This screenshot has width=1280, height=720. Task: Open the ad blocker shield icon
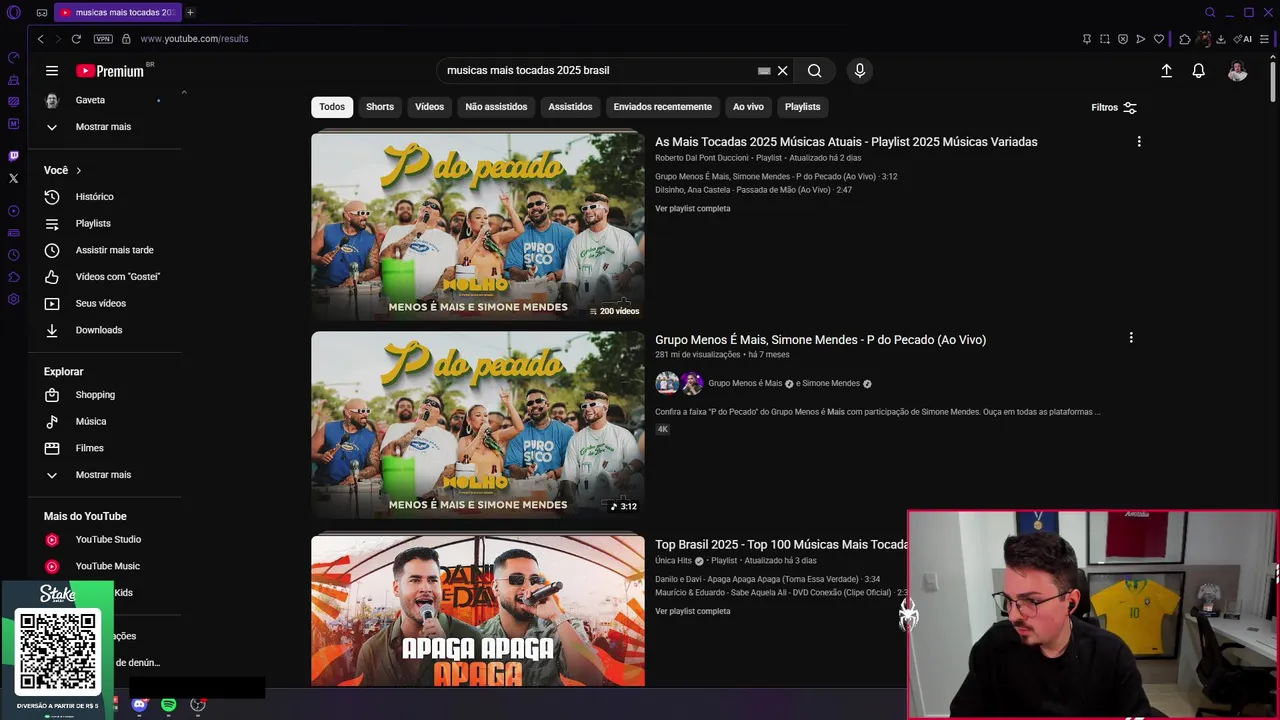(x=1123, y=39)
